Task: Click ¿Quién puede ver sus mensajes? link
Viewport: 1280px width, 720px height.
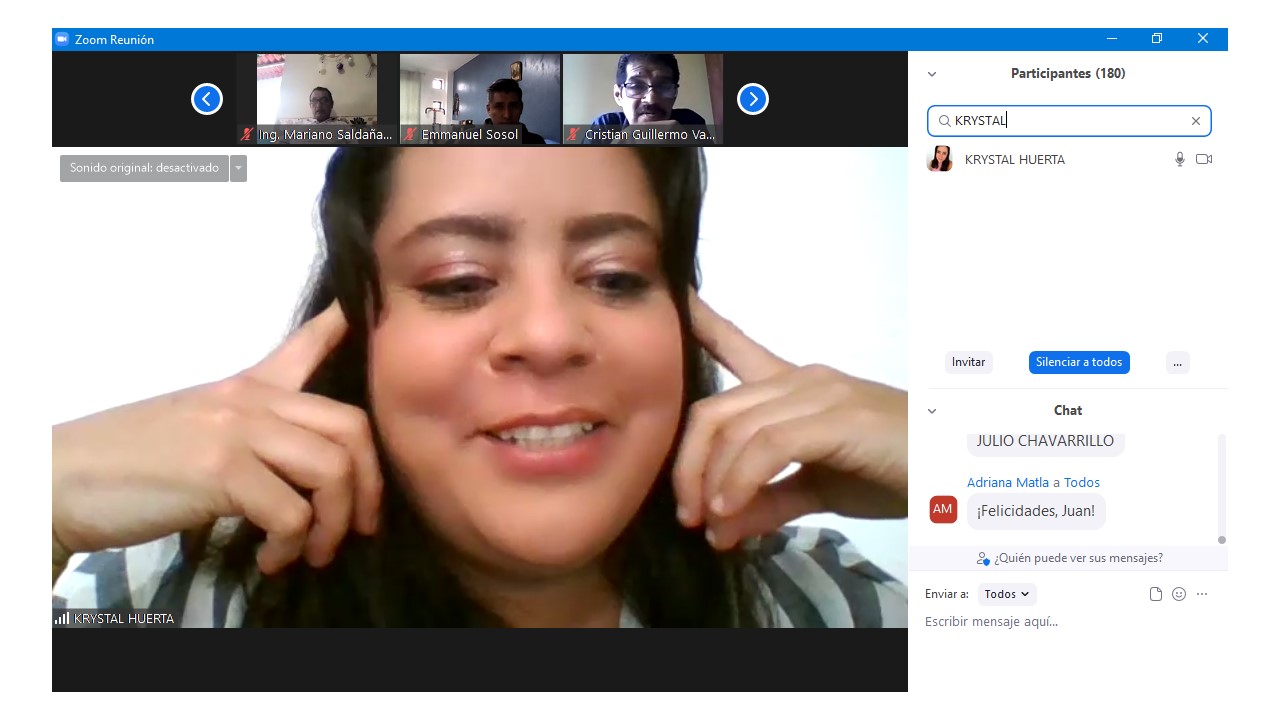Action: pyautogui.click(x=1078, y=558)
